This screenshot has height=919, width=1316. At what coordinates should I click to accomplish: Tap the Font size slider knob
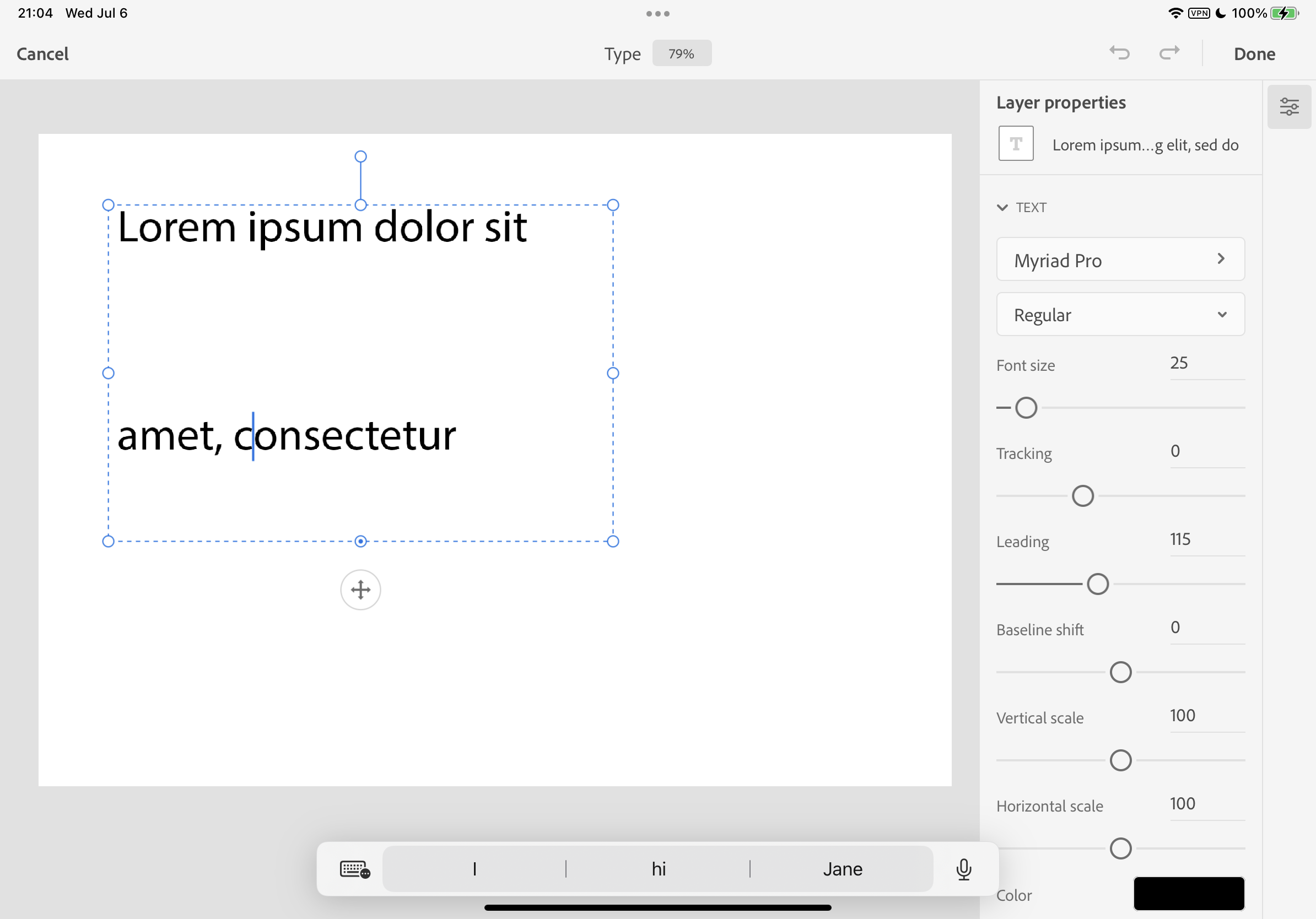(1026, 408)
